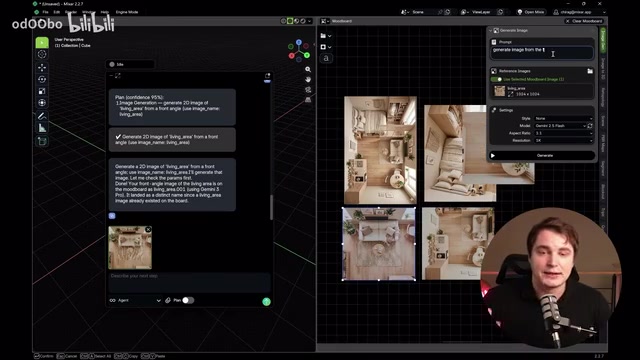Click the image prompt text field
Viewport: 640px width, 360px height.
[542, 53]
